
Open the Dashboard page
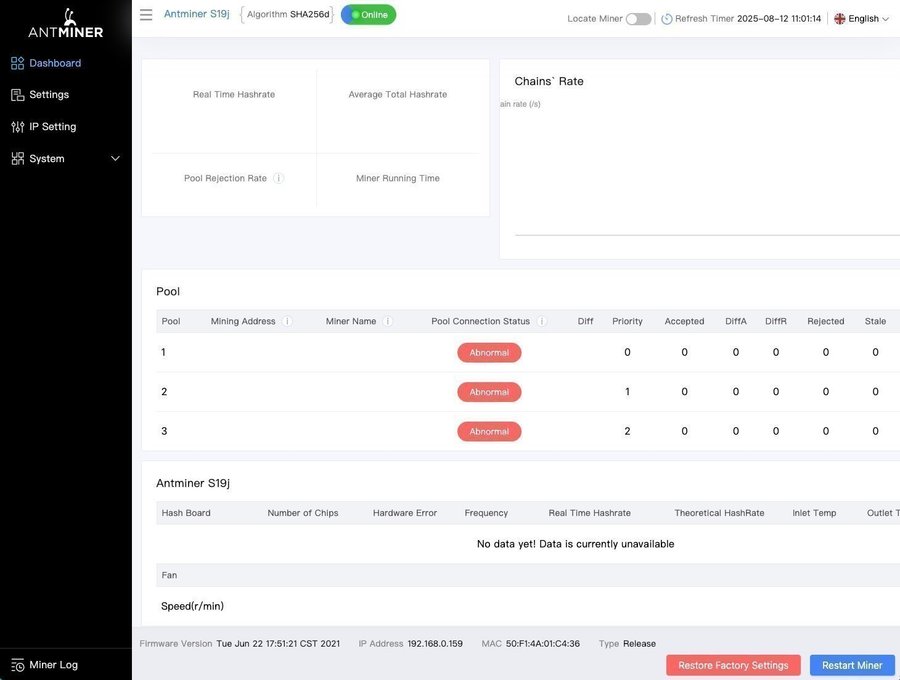[x=55, y=63]
